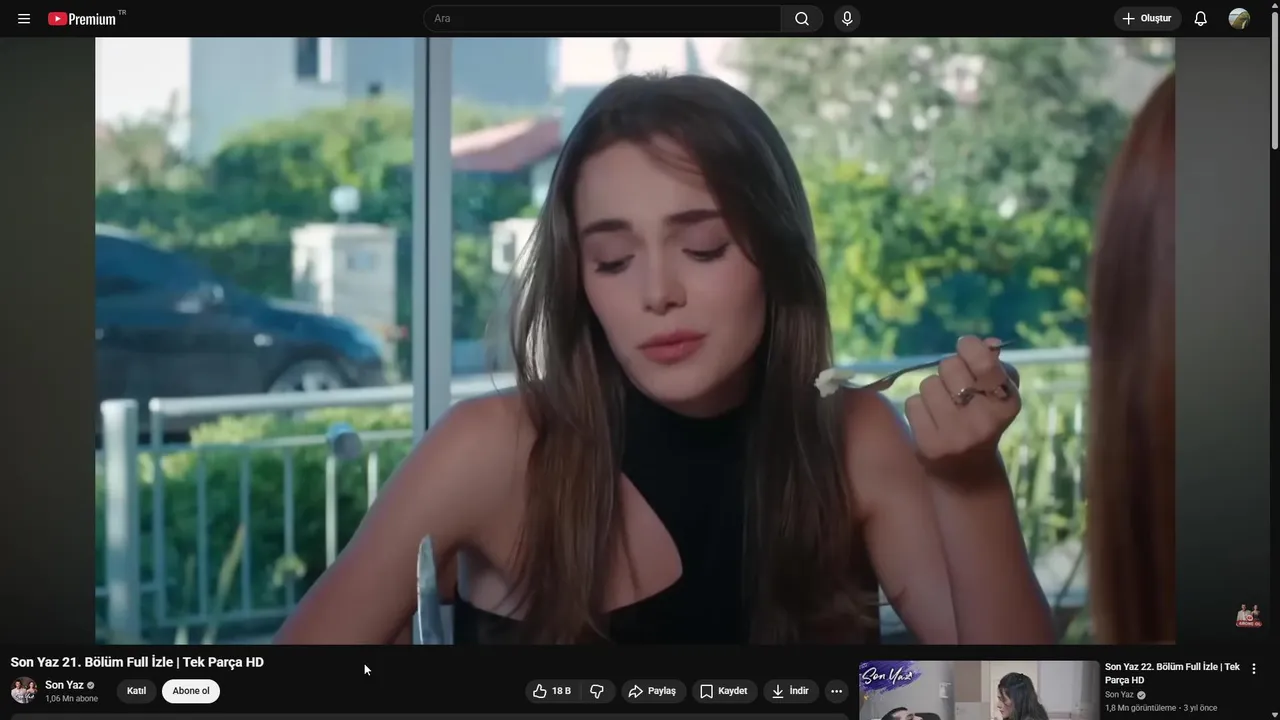The height and width of the screenshot is (720, 1280).
Task: Open more actions ellipsis menu
Action: 837,691
